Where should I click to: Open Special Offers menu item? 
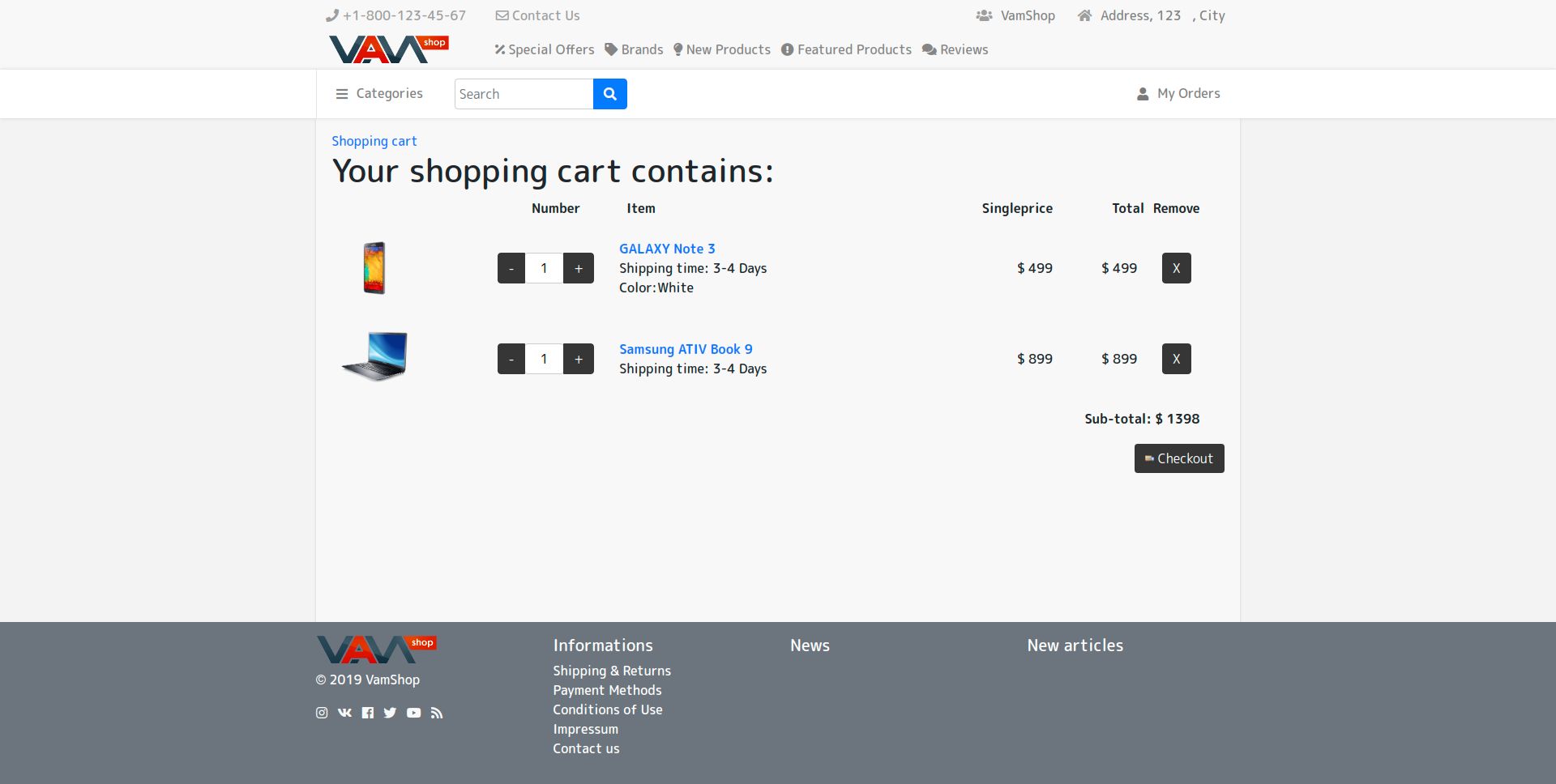[545, 49]
